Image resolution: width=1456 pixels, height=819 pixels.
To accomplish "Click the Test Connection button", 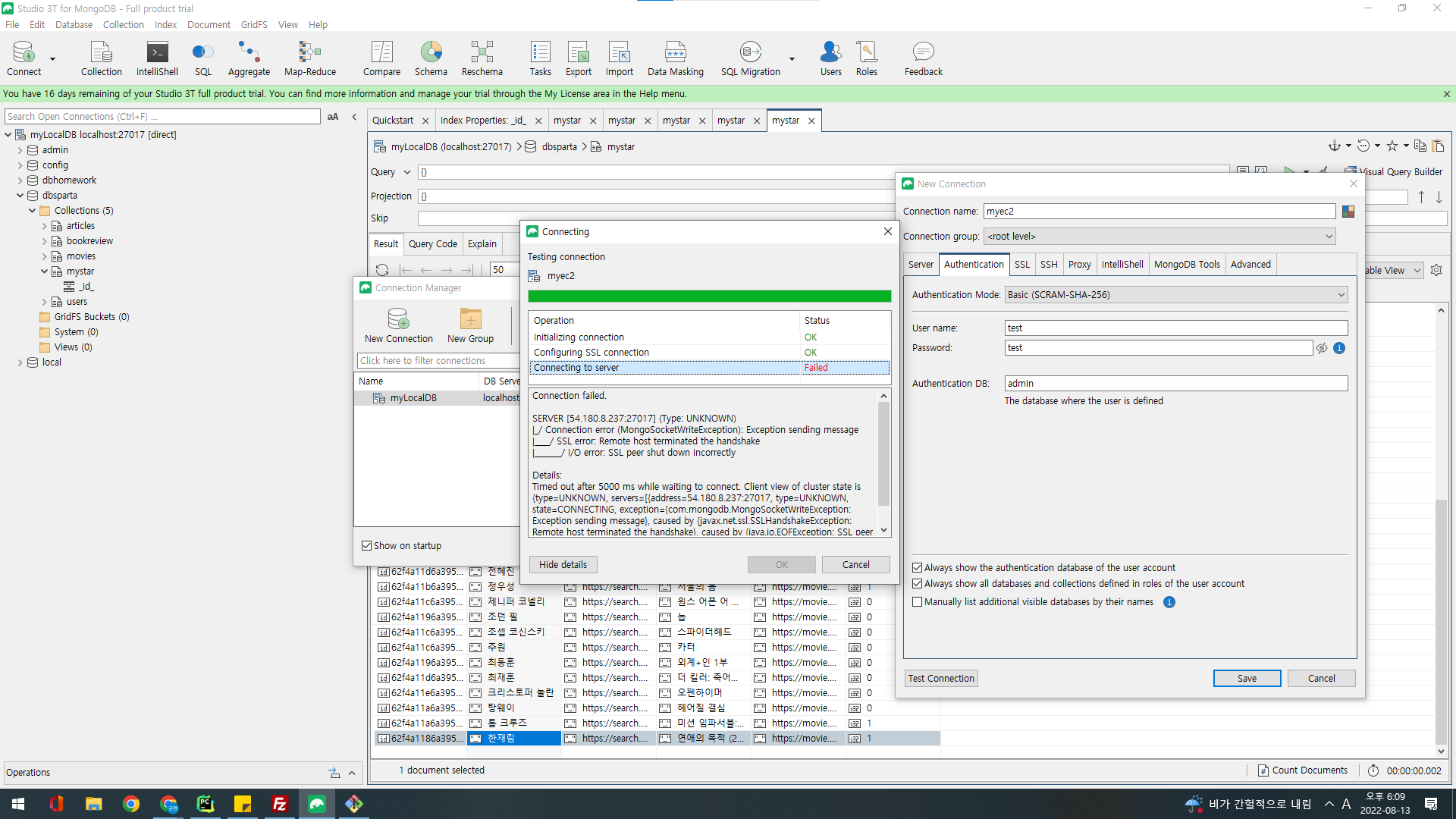I will (941, 679).
